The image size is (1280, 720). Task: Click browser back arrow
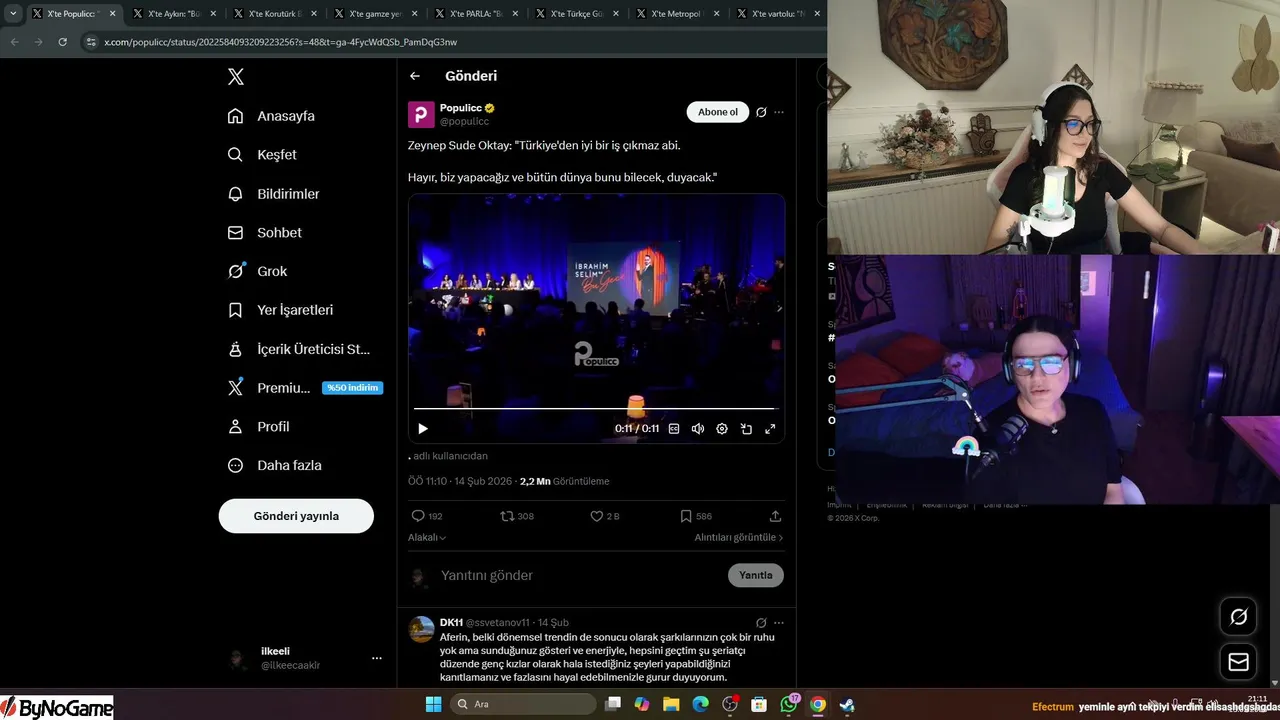click(x=14, y=42)
